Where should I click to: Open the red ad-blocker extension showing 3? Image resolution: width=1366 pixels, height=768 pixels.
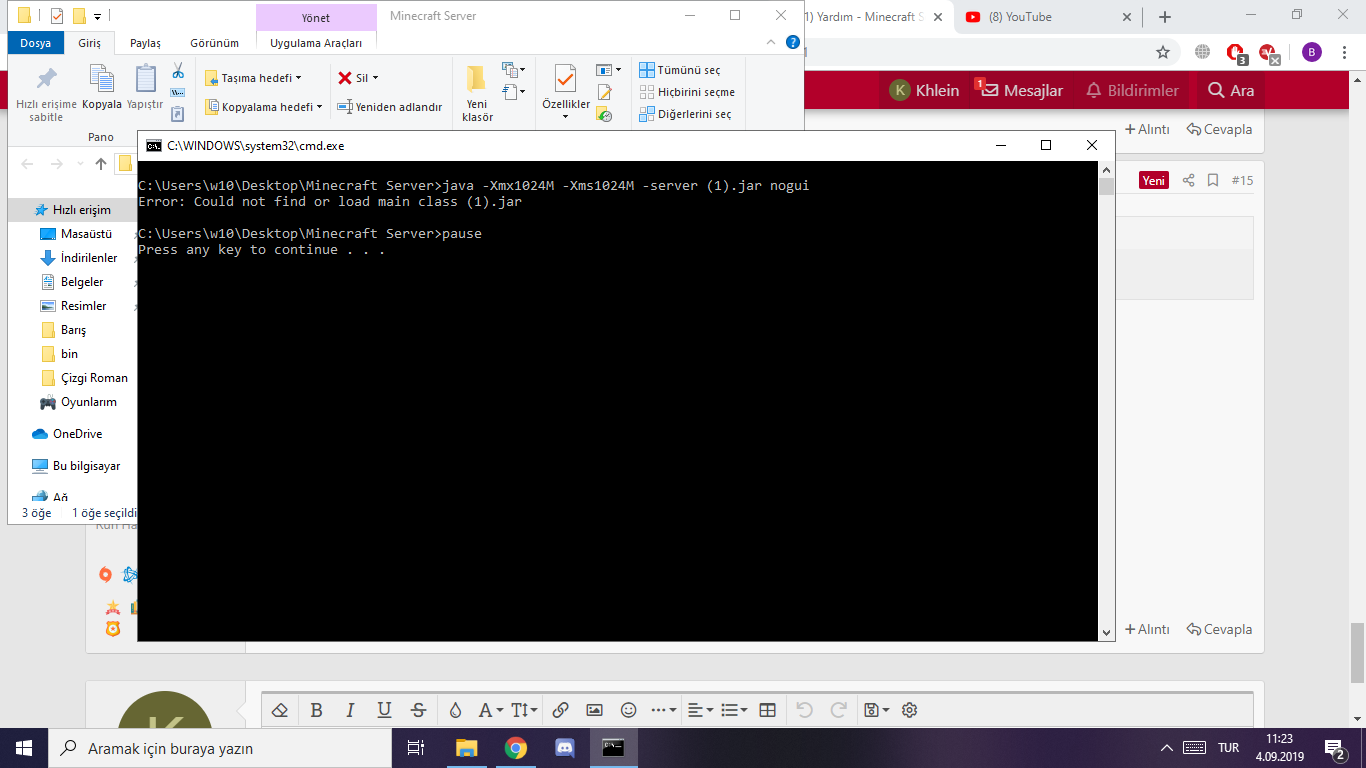pyautogui.click(x=1236, y=53)
